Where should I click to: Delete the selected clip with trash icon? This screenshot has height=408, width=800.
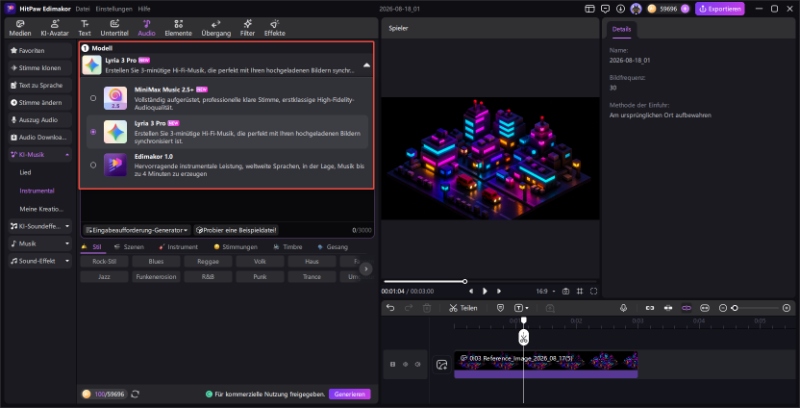[x=427, y=308]
